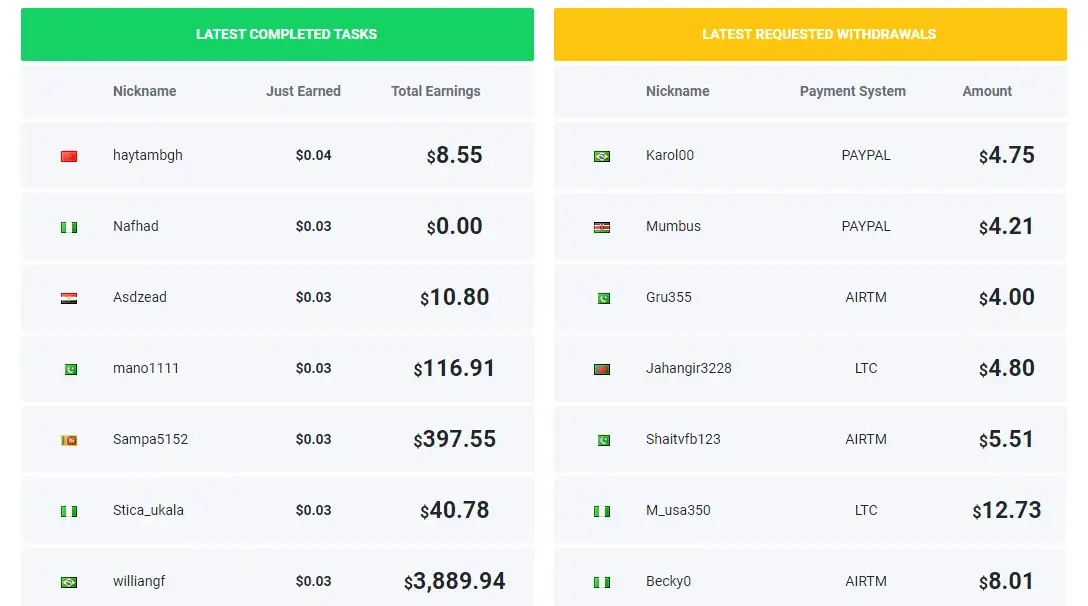Click the Payment System column header

click(853, 91)
